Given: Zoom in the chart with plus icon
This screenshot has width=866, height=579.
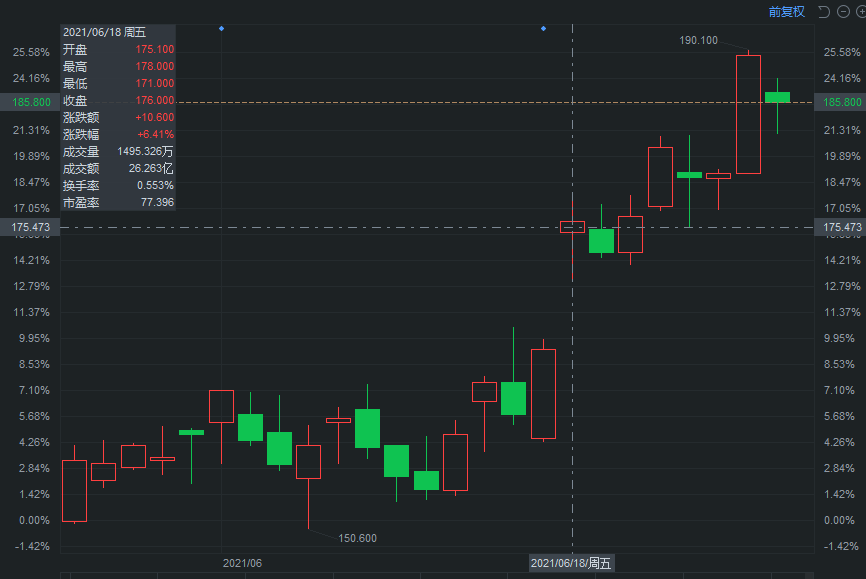Looking at the screenshot, I should [861, 12].
